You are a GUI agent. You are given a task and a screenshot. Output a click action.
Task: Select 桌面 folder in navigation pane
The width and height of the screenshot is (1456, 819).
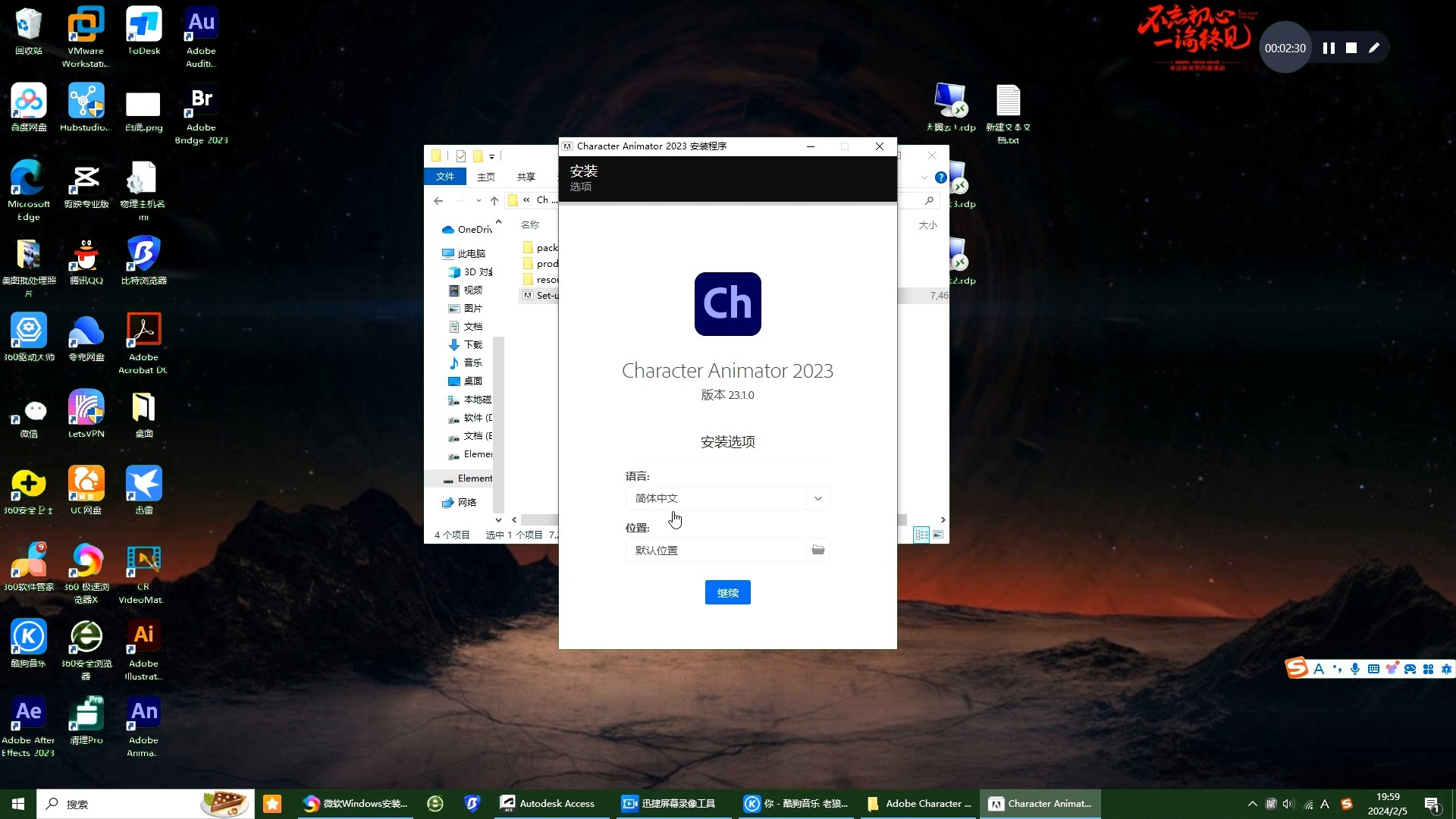click(x=466, y=381)
